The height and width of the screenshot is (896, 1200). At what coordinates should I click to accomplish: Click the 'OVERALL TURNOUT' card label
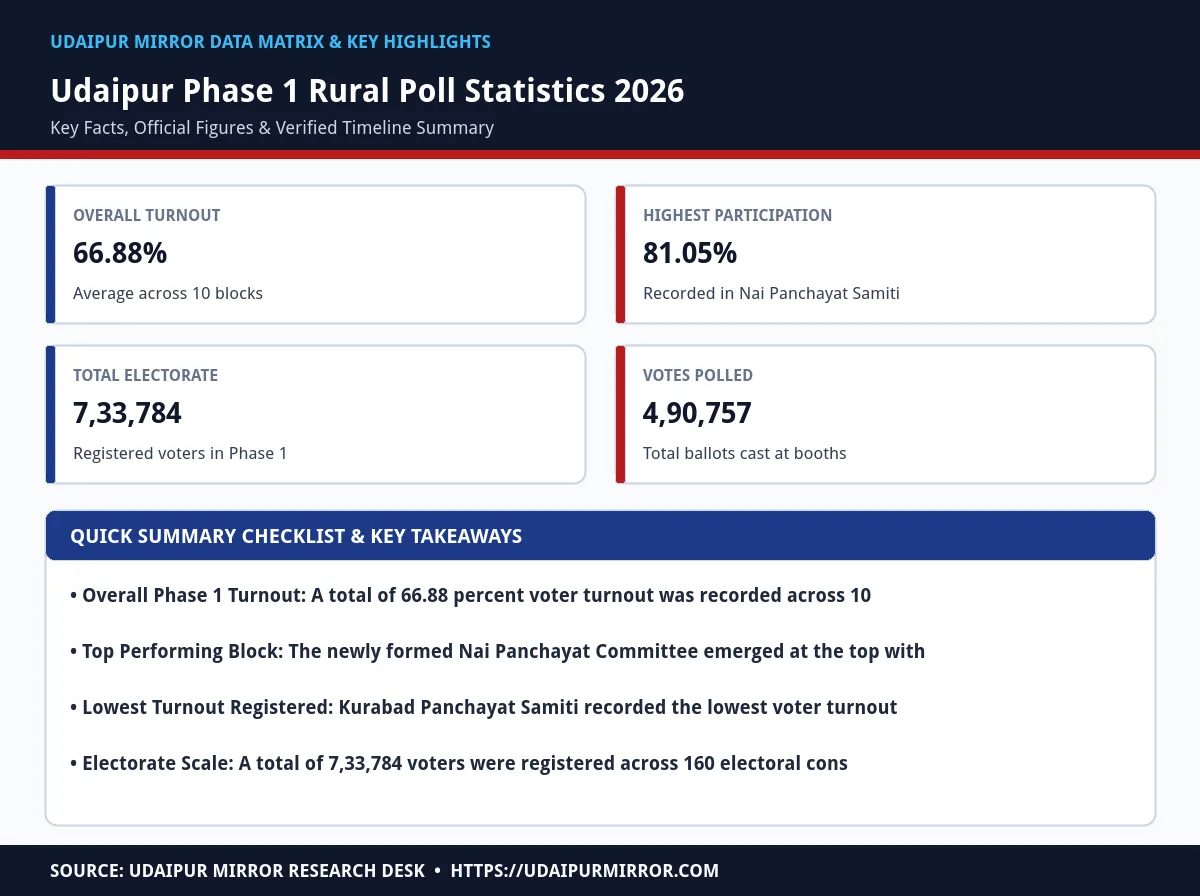pyautogui.click(x=147, y=215)
